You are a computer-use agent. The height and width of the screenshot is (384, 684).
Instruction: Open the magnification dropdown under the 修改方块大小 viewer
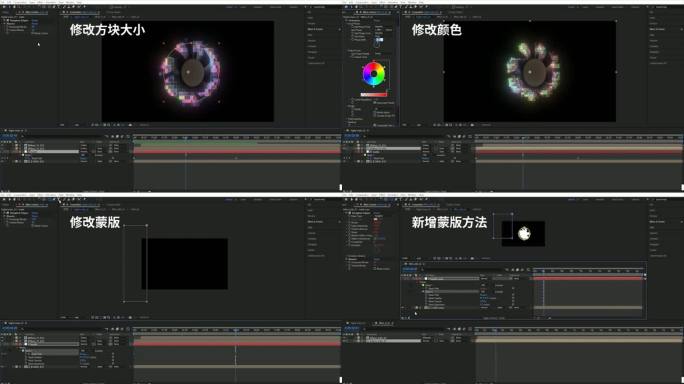[x=63, y=125]
